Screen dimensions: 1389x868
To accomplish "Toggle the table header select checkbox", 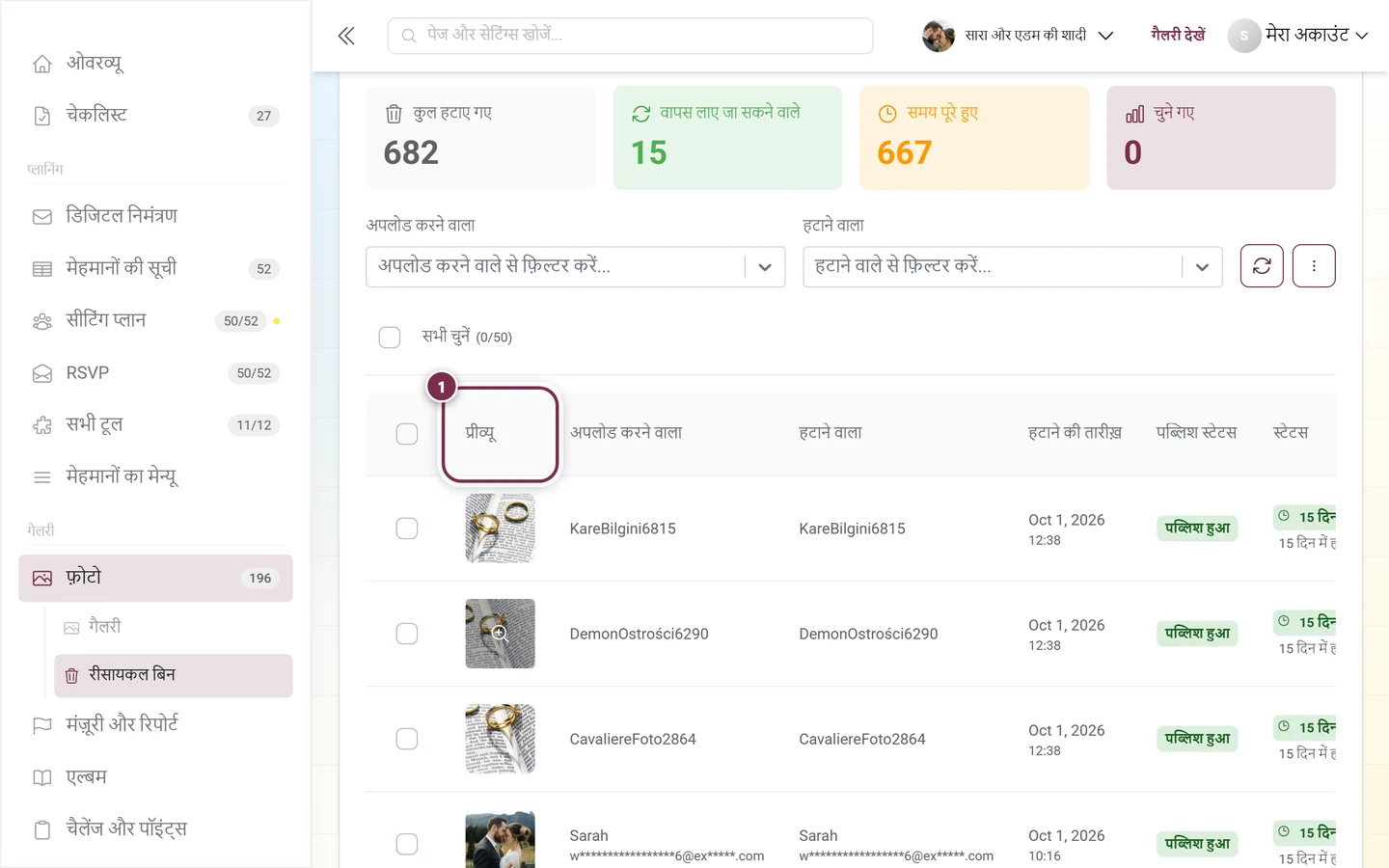I will 407,434.
